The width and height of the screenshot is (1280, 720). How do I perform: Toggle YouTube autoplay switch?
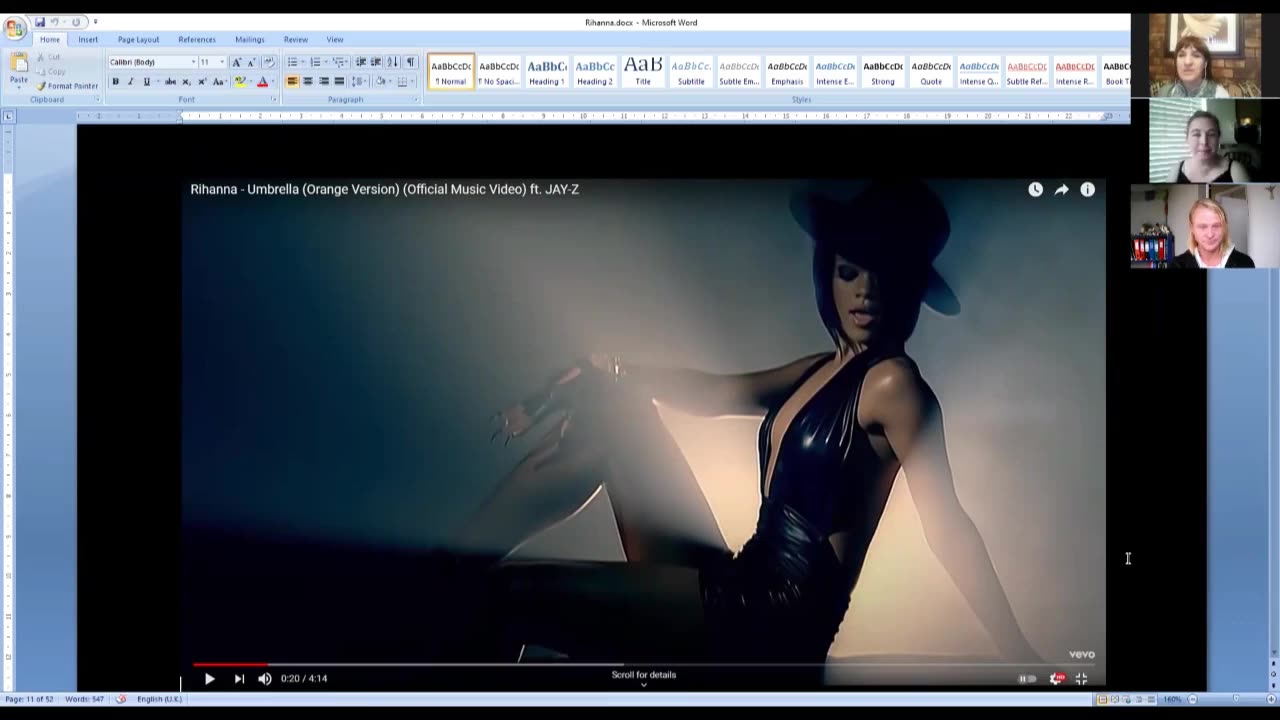(x=1027, y=678)
